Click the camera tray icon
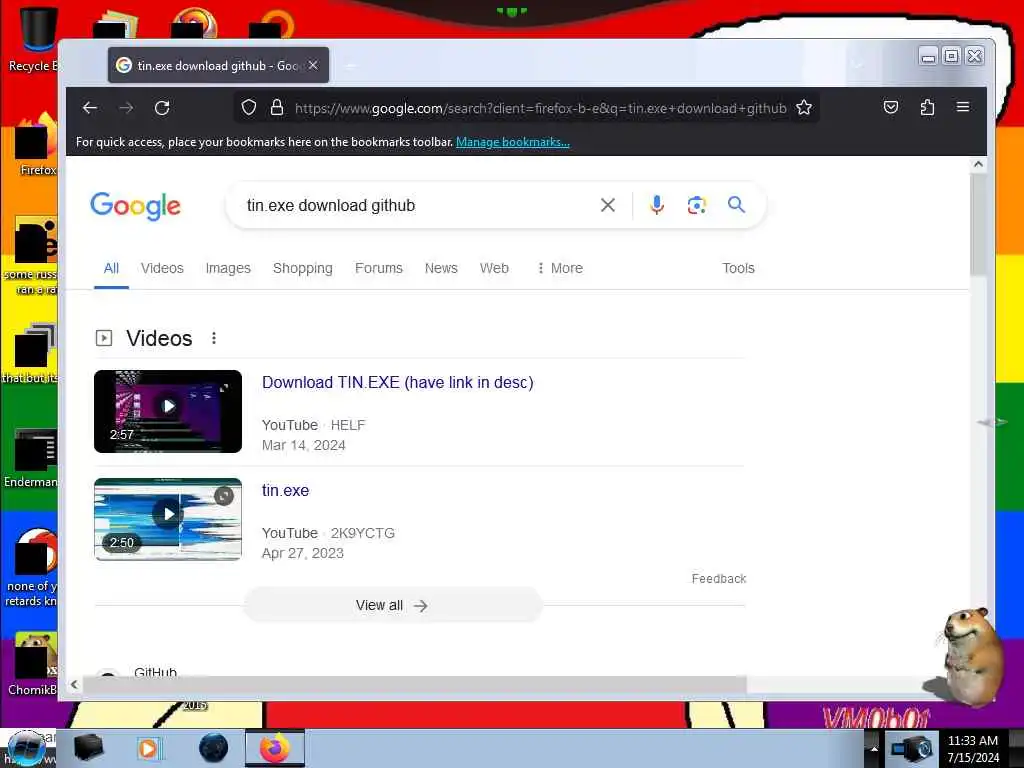1024x768 pixels. 912,748
